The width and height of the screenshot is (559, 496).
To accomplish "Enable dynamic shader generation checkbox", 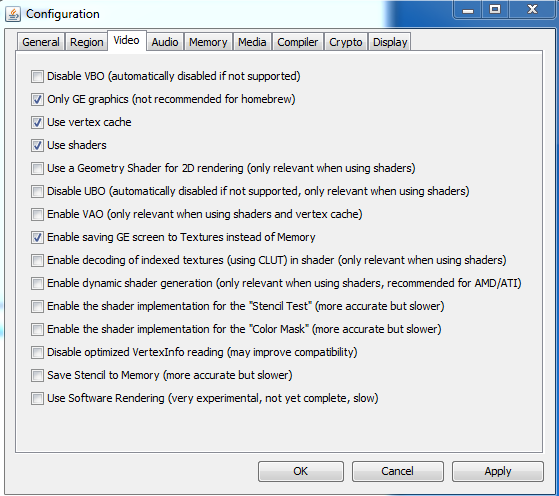I will (x=37, y=283).
